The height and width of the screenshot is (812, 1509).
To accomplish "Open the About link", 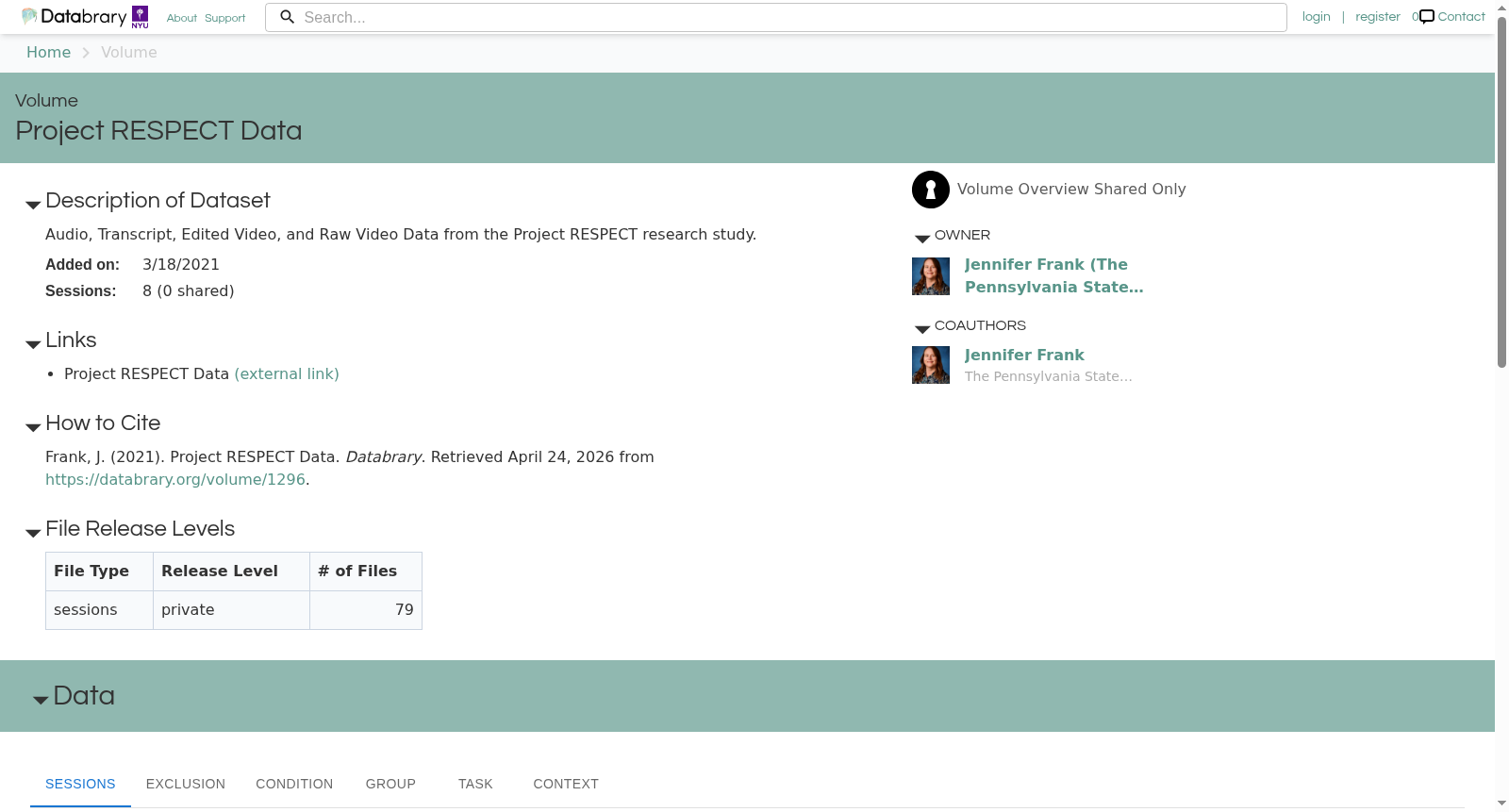I will coord(182,18).
